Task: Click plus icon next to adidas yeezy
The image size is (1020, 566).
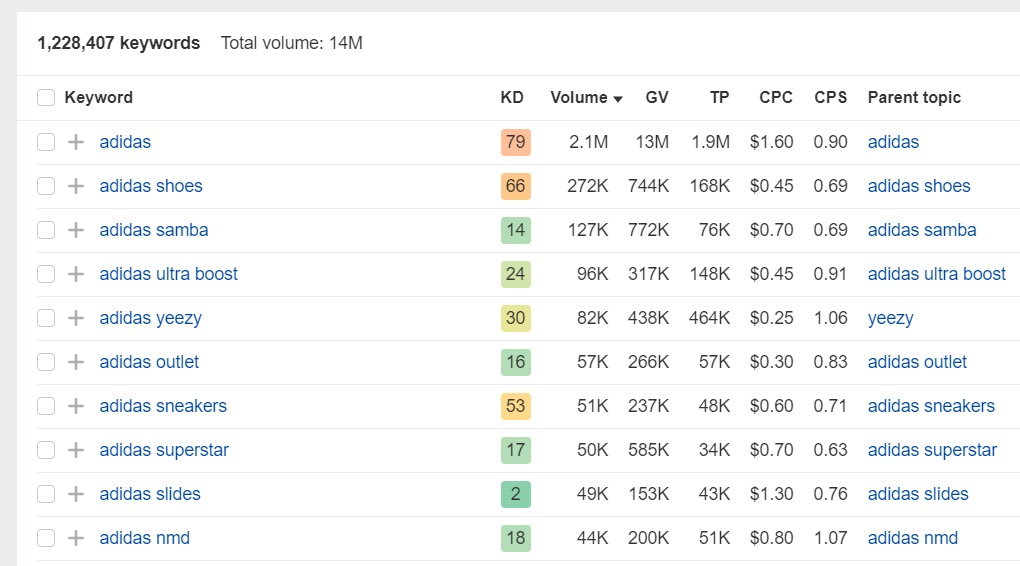Action: tap(75, 318)
